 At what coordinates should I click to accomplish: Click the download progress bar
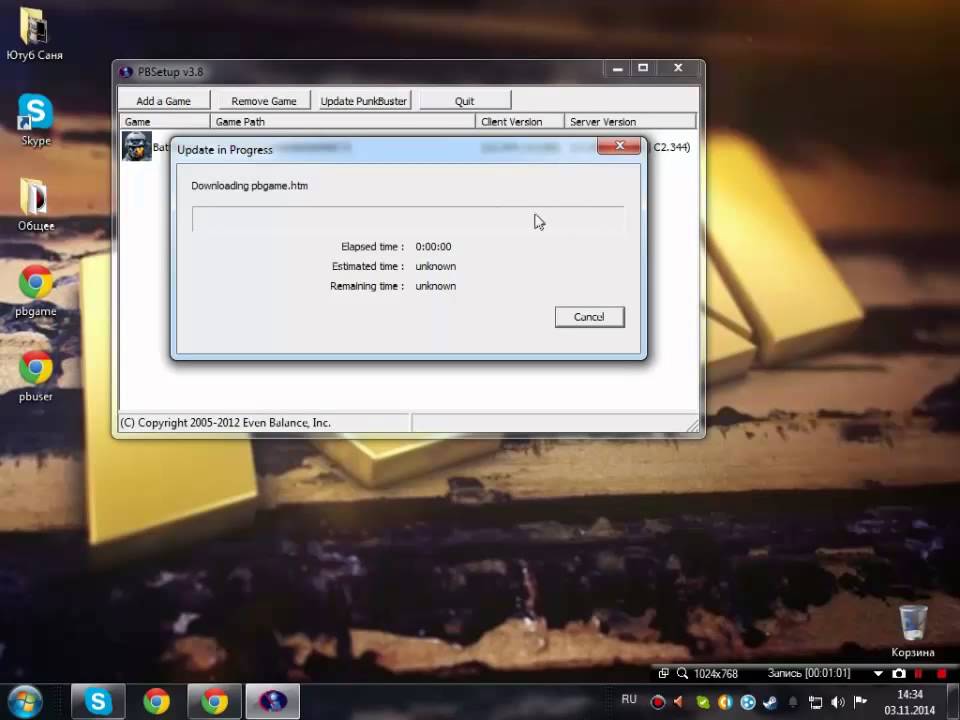408,219
